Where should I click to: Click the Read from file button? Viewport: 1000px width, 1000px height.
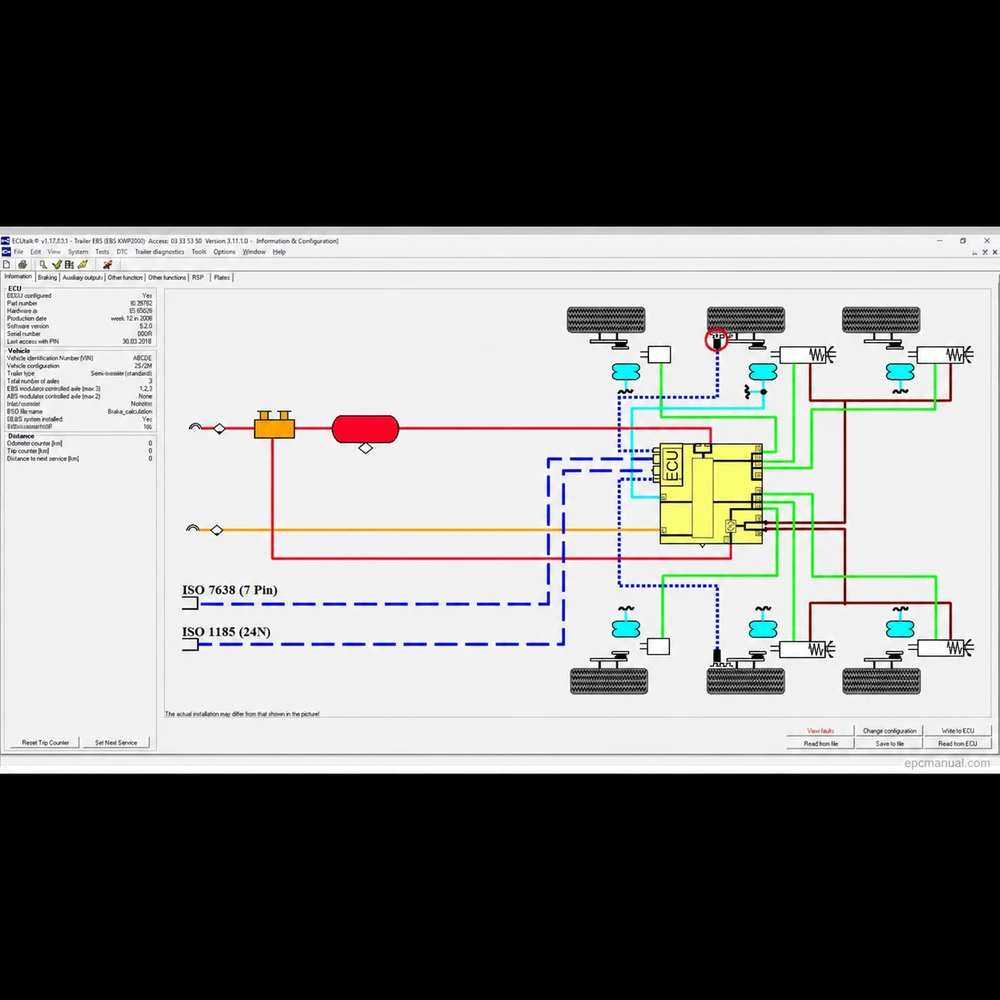(820, 744)
